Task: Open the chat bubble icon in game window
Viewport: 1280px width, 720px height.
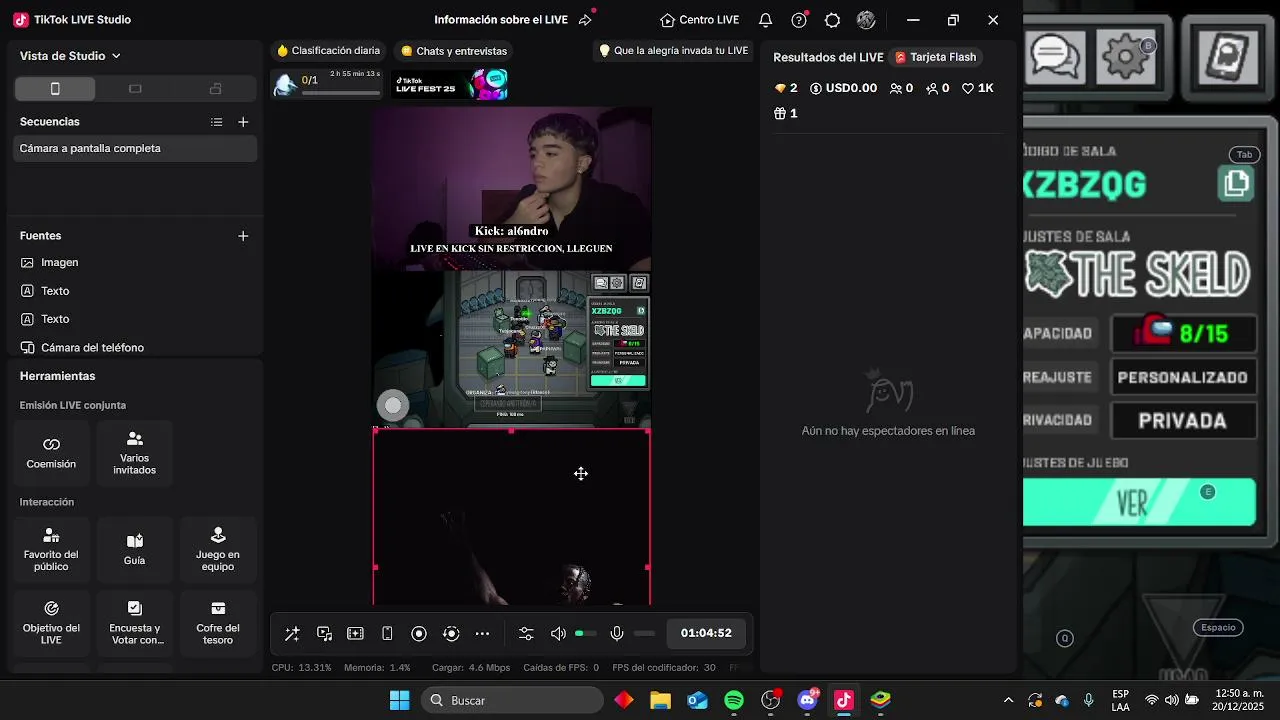Action: (1057, 55)
